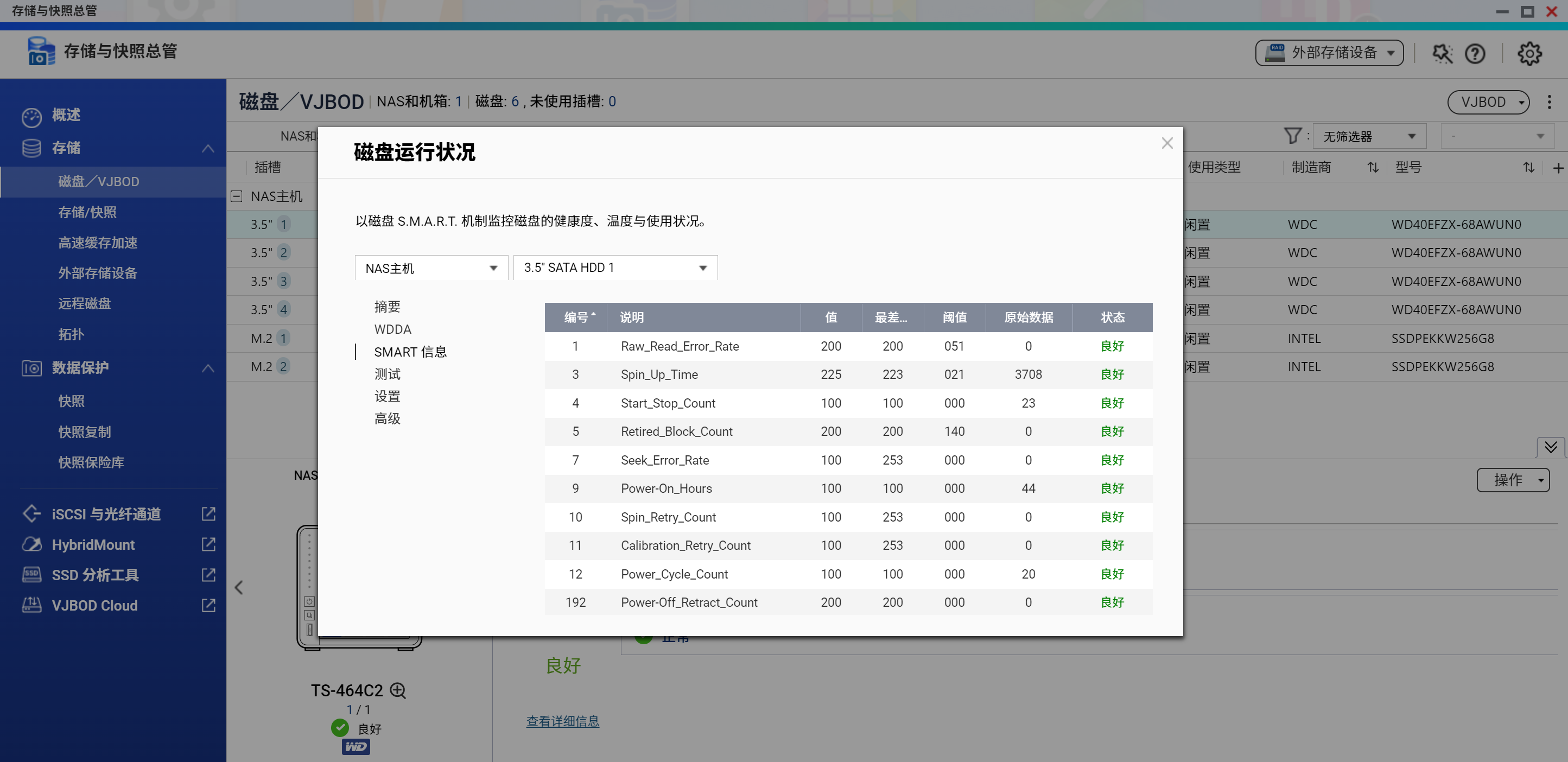Click the collapse panel double-chevron button
The width and height of the screenshot is (1568, 762).
[x=1550, y=447]
